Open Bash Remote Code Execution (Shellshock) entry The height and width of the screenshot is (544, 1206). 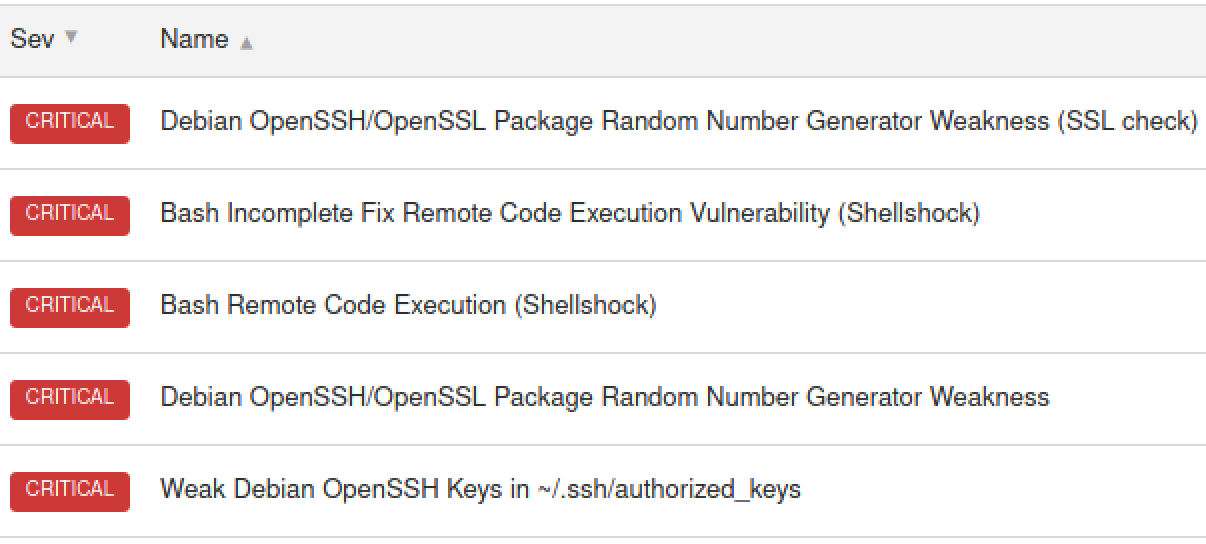(x=408, y=306)
